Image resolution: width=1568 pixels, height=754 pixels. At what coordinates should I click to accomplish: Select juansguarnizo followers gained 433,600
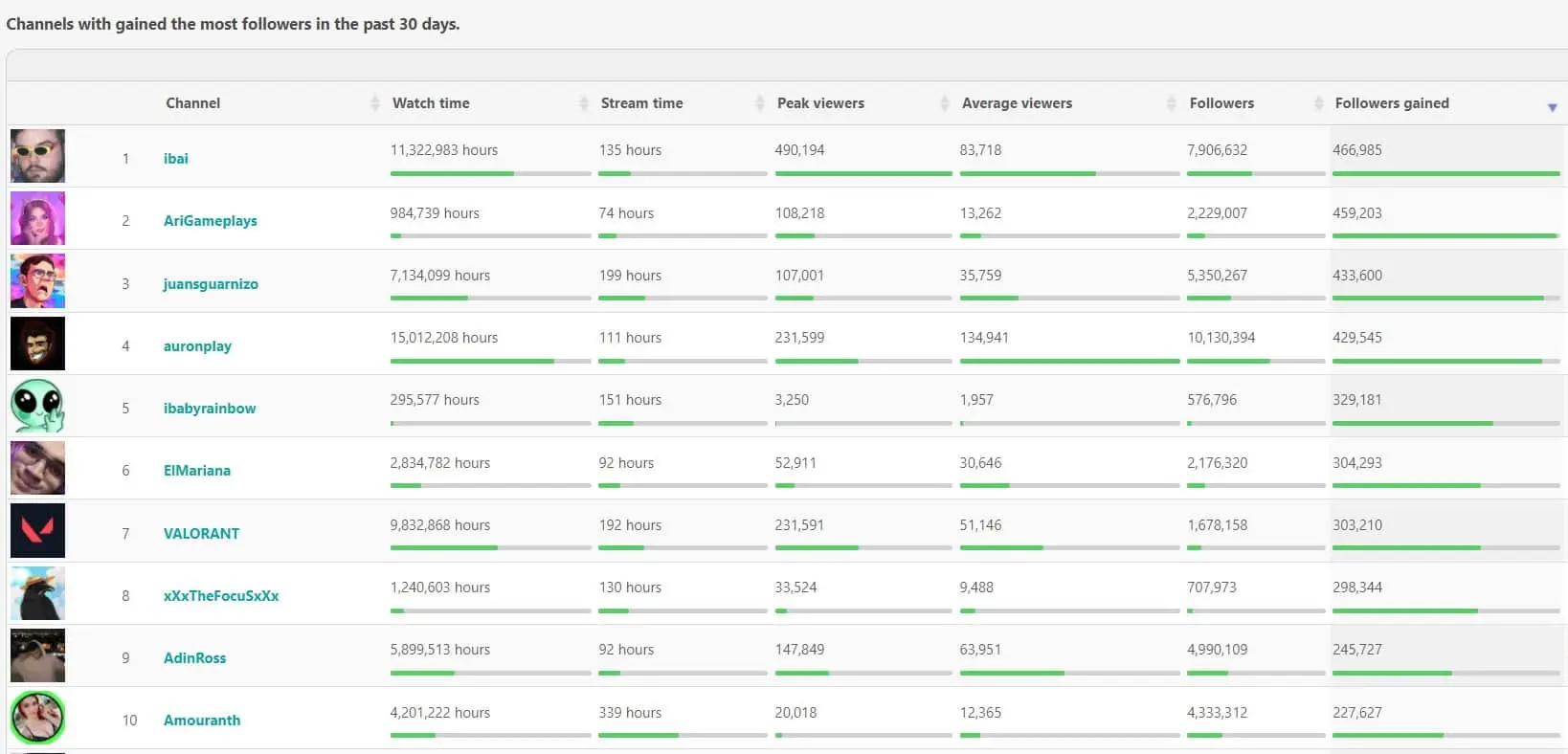click(1357, 276)
